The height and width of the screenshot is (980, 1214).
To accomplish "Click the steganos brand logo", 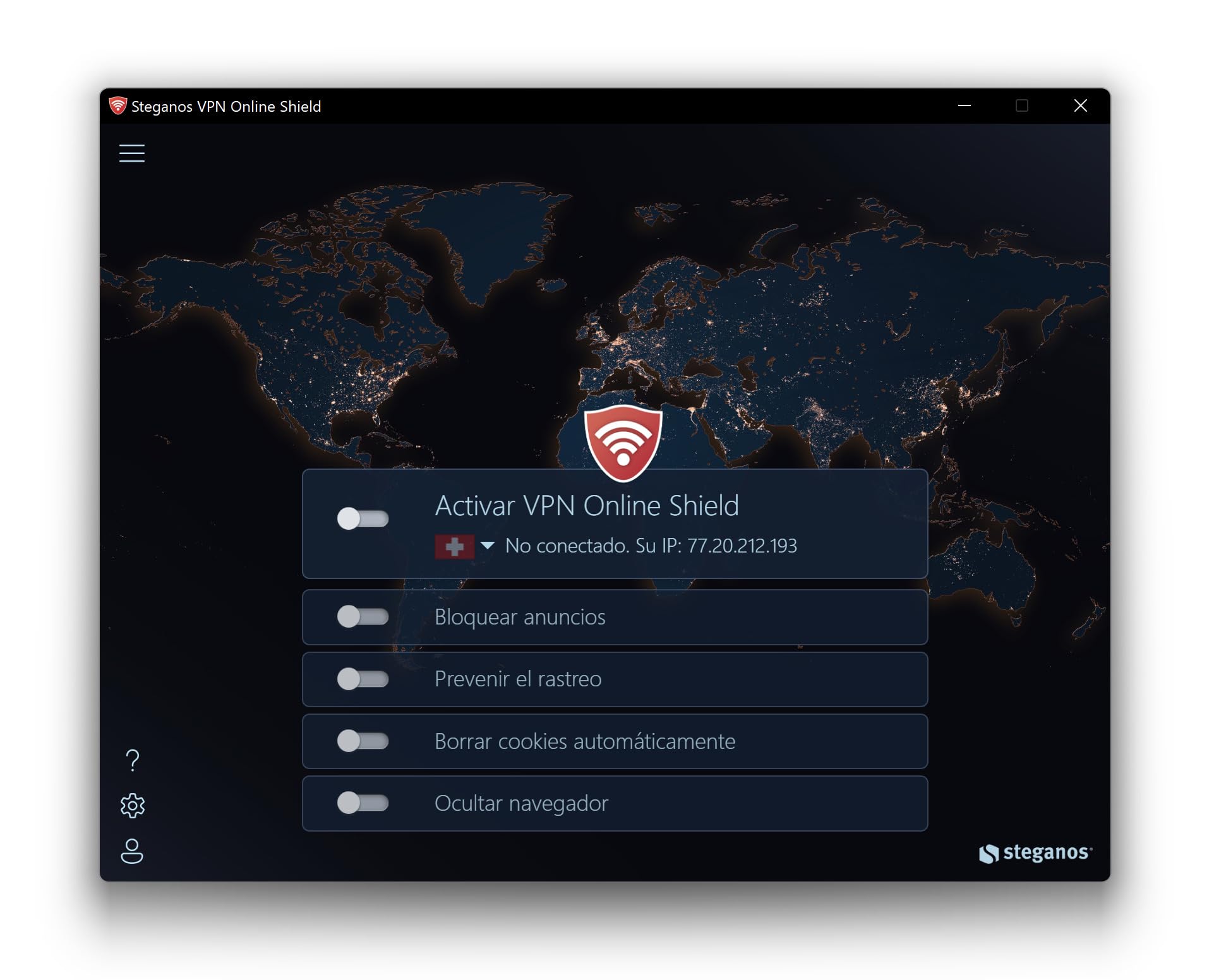I will 1035,853.
